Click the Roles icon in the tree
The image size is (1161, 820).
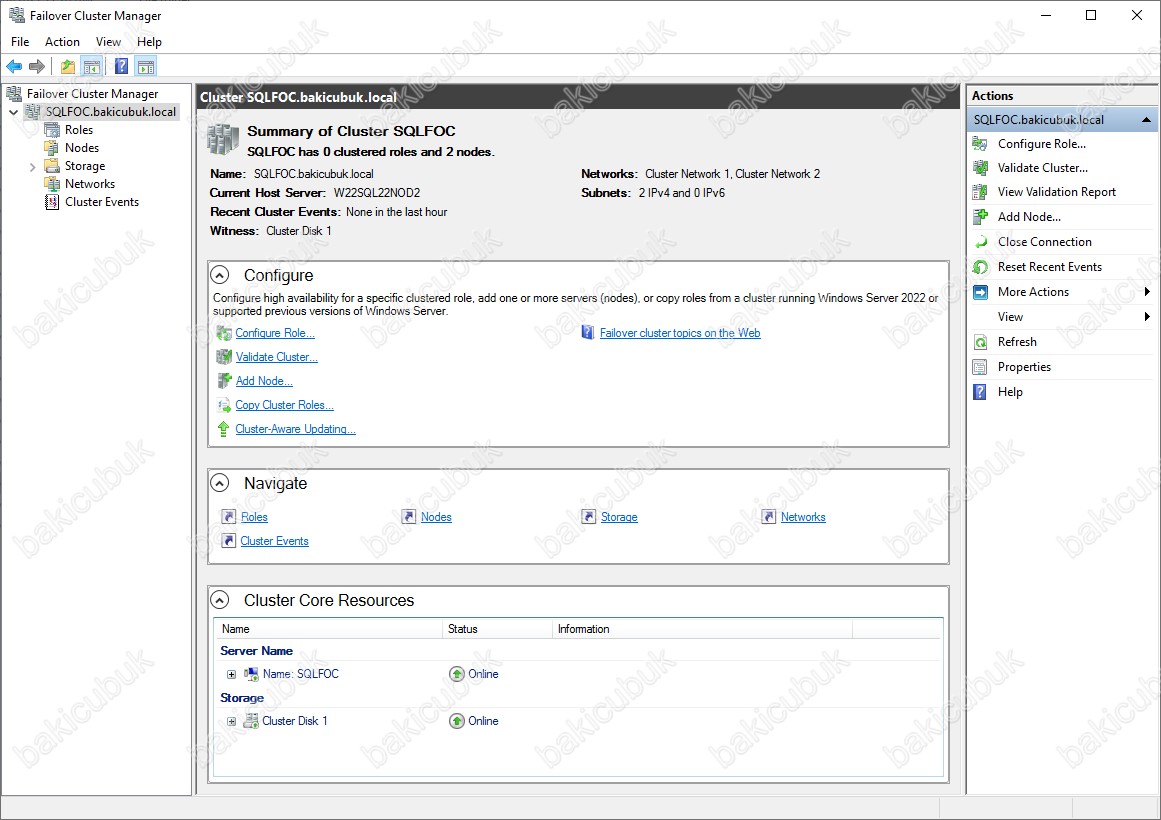[x=52, y=130]
